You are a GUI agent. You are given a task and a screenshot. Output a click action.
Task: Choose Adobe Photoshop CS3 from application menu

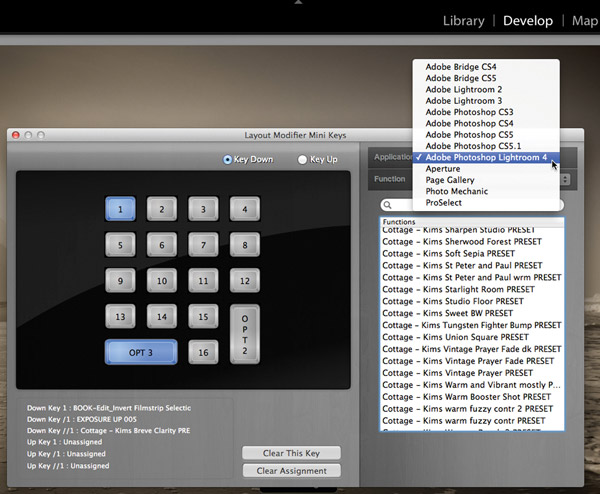pos(486,112)
